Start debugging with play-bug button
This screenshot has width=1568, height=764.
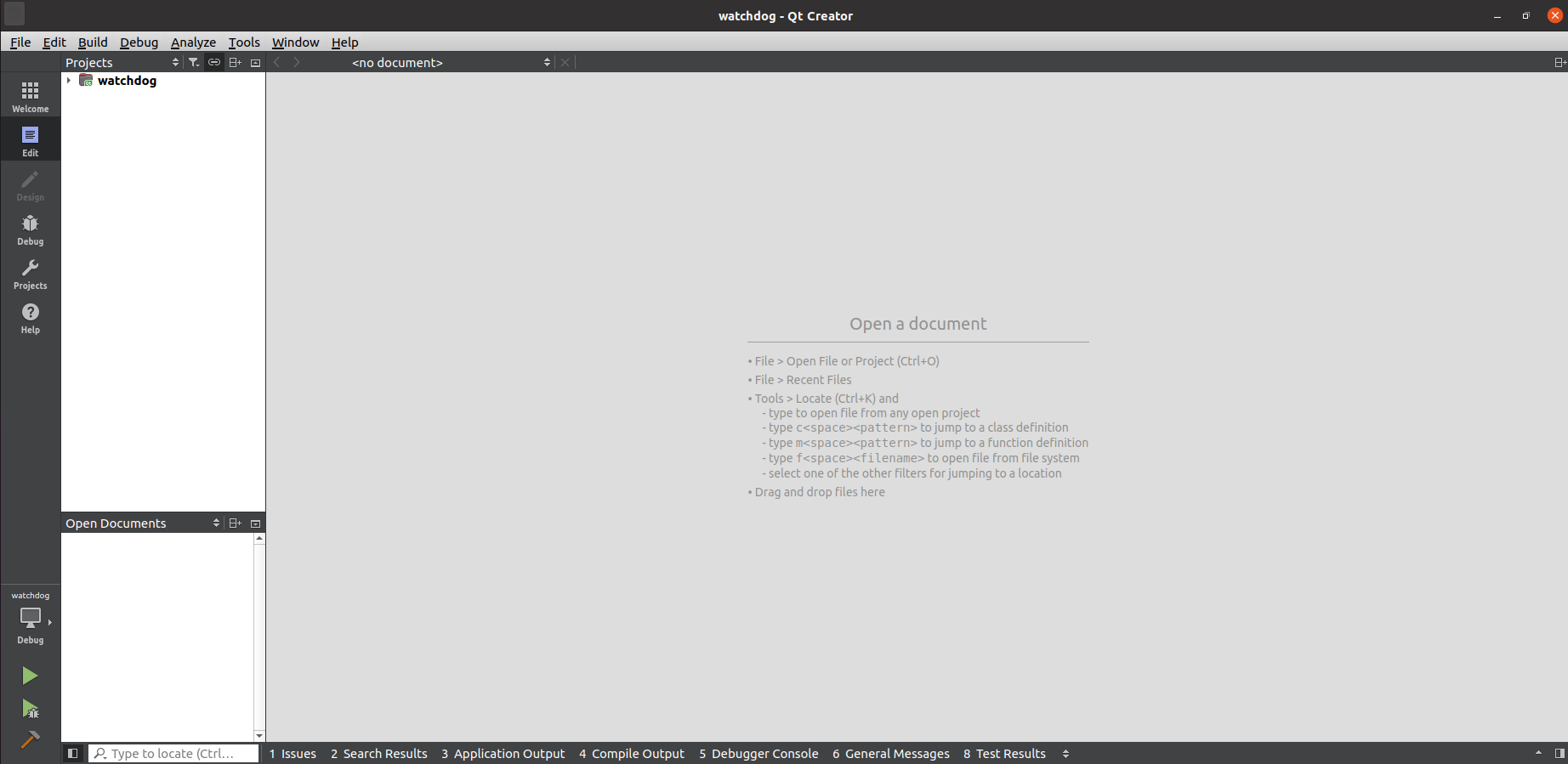[30, 708]
